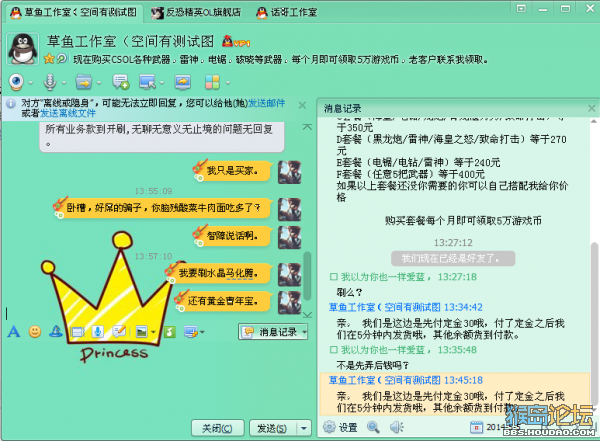Click the magic emoticon wizard hat icon

[x=56, y=332]
